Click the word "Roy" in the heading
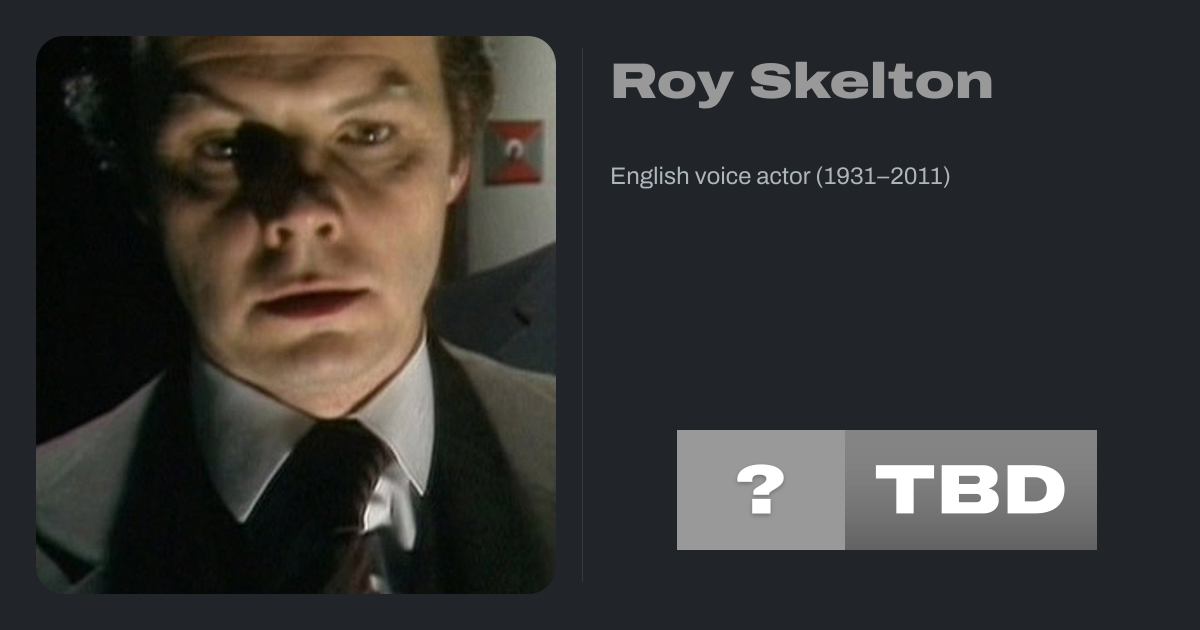The image size is (1200, 630). 671,82
